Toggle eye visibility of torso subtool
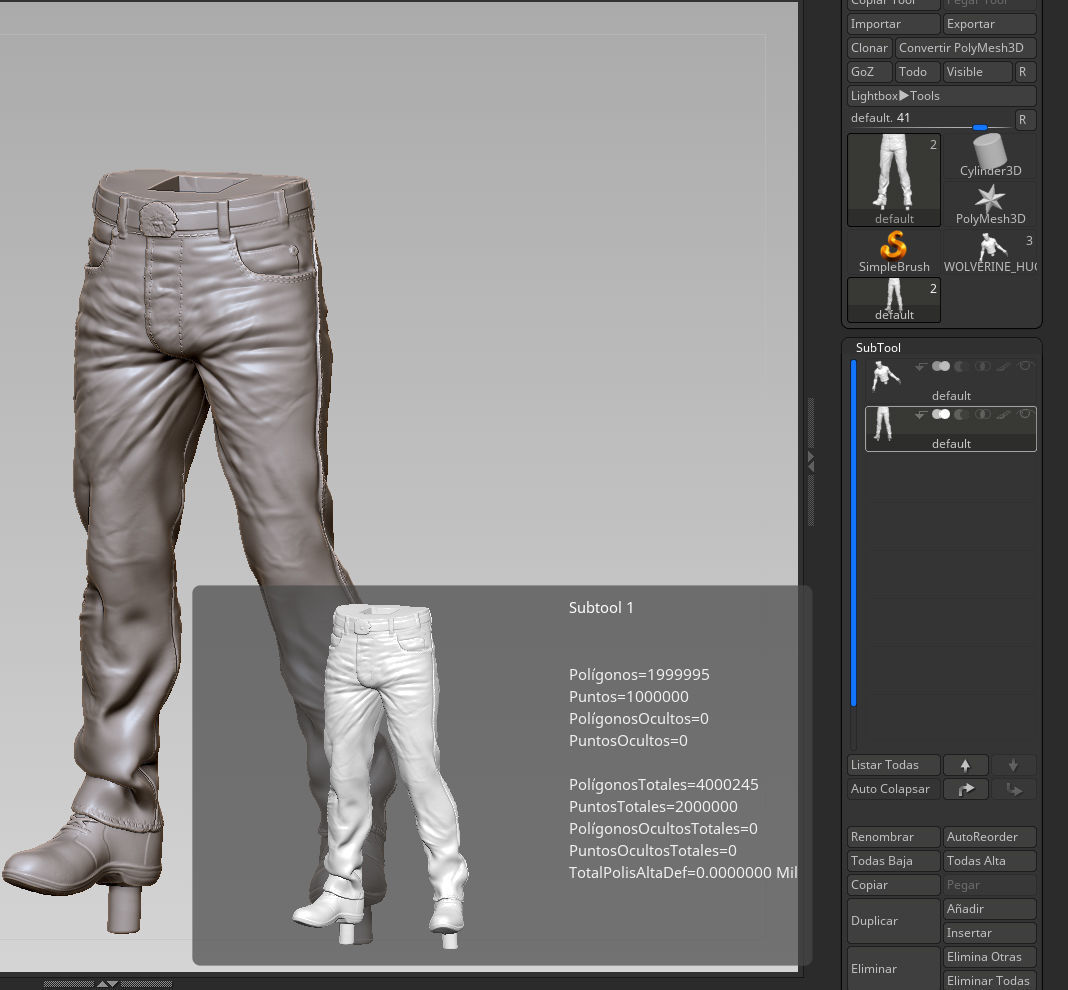This screenshot has height=990, width=1068. point(1025,366)
